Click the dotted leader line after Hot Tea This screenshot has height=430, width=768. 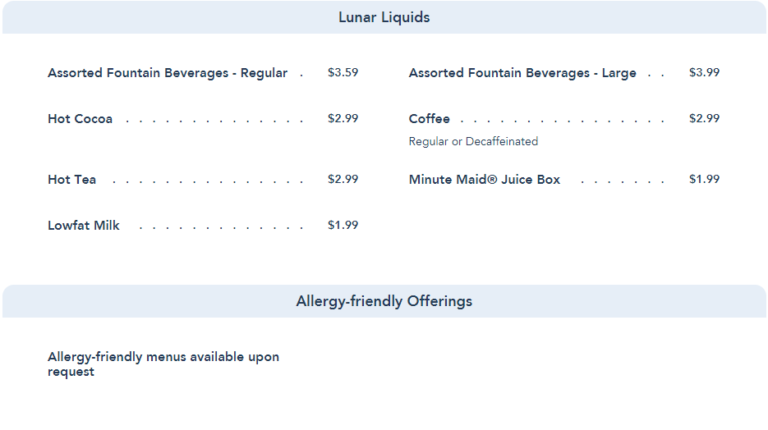(208, 181)
